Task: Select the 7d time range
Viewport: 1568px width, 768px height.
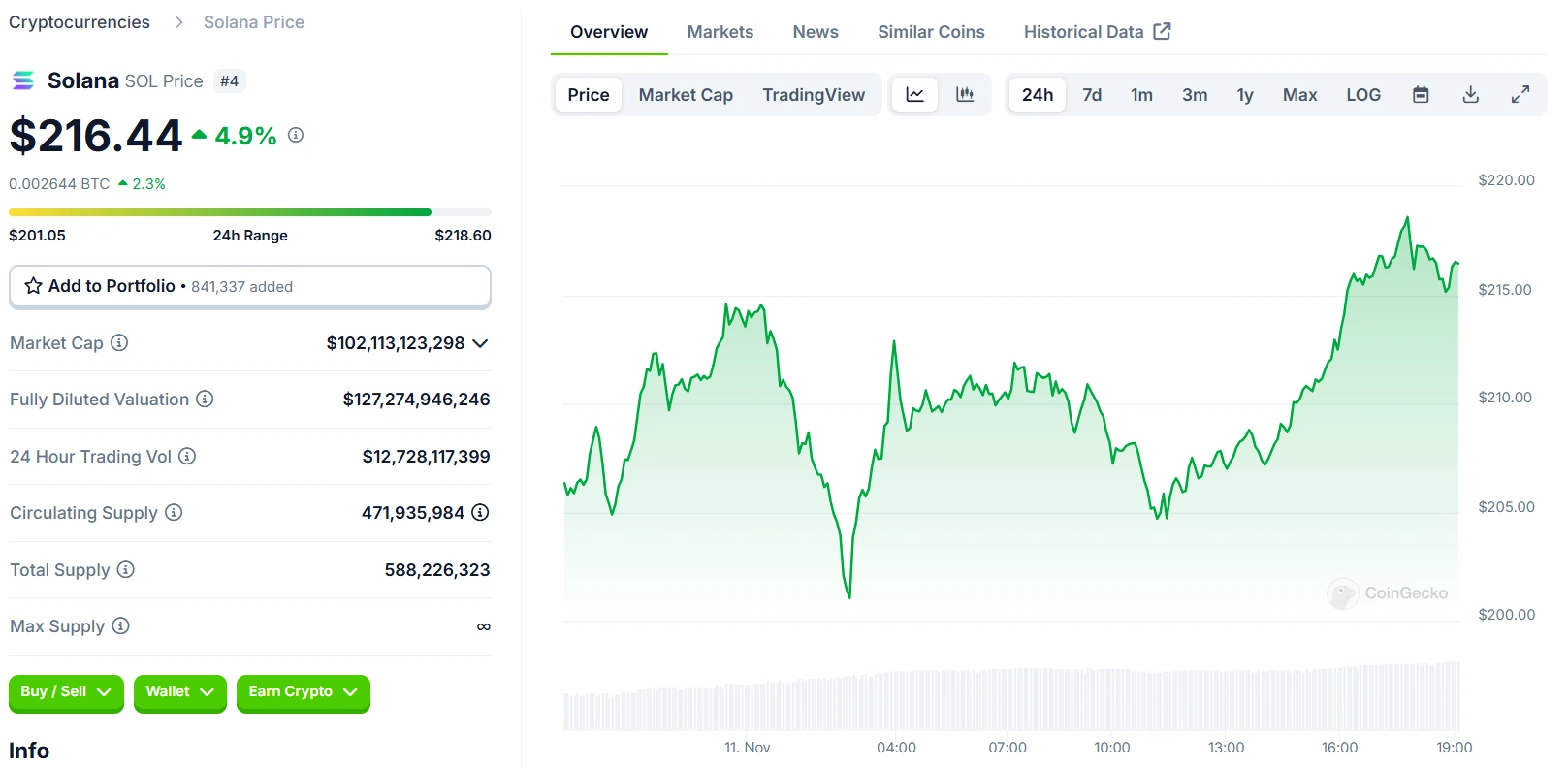Action: (x=1092, y=94)
